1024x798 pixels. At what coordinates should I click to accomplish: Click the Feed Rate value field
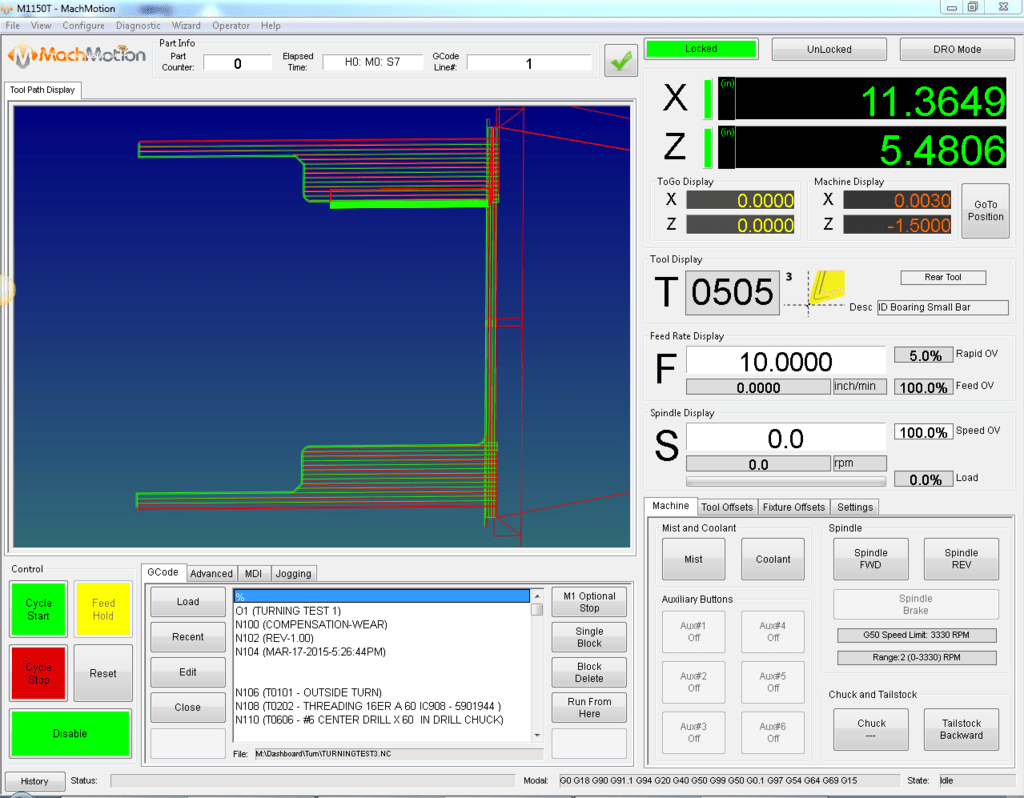coord(786,362)
